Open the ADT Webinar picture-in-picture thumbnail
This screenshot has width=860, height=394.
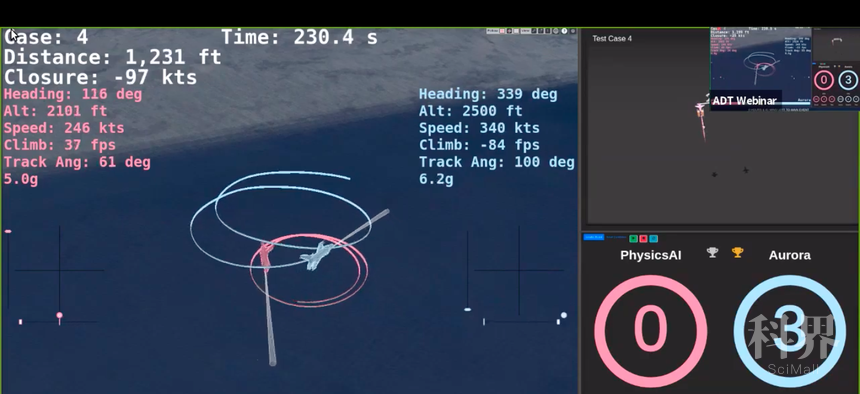(x=761, y=69)
